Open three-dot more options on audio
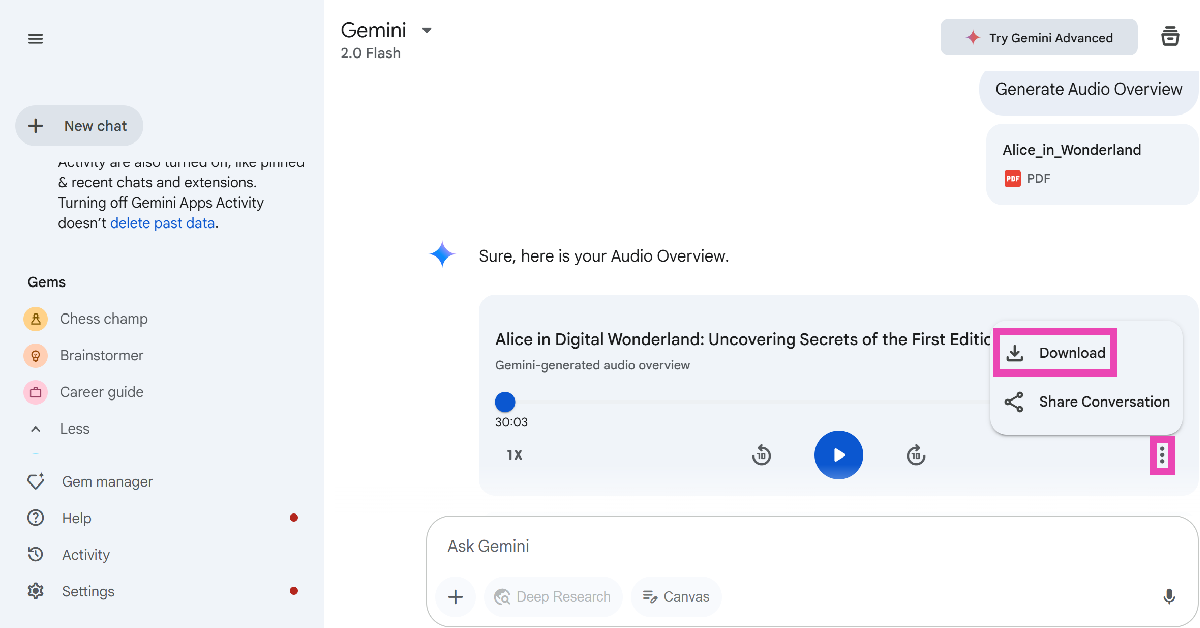Viewport: 1200px width, 628px height. (x=1161, y=456)
